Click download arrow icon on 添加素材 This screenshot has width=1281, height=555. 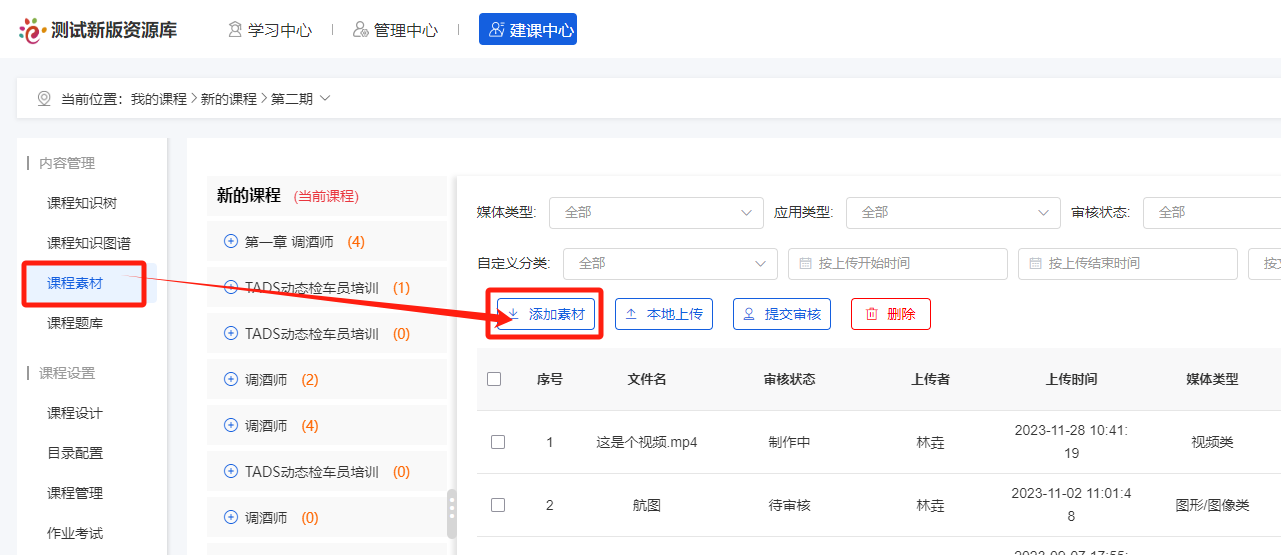(x=514, y=314)
